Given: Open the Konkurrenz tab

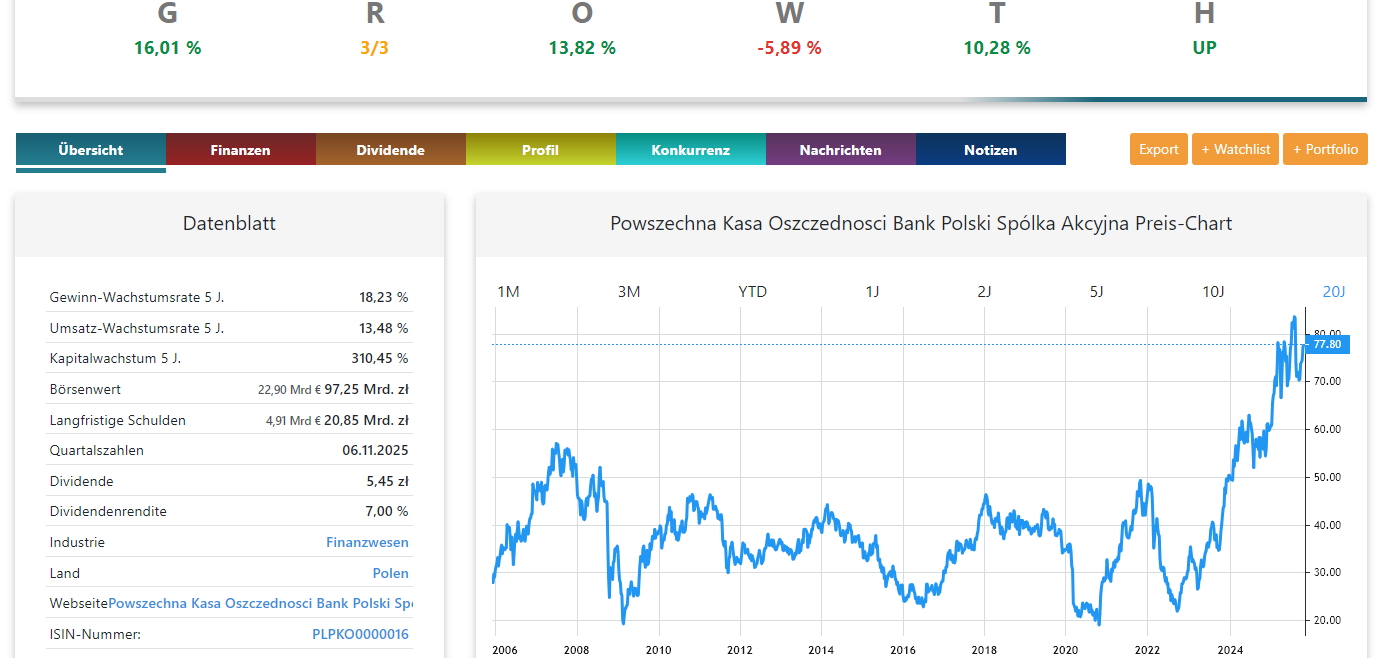Looking at the screenshot, I should tap(690, 149).
